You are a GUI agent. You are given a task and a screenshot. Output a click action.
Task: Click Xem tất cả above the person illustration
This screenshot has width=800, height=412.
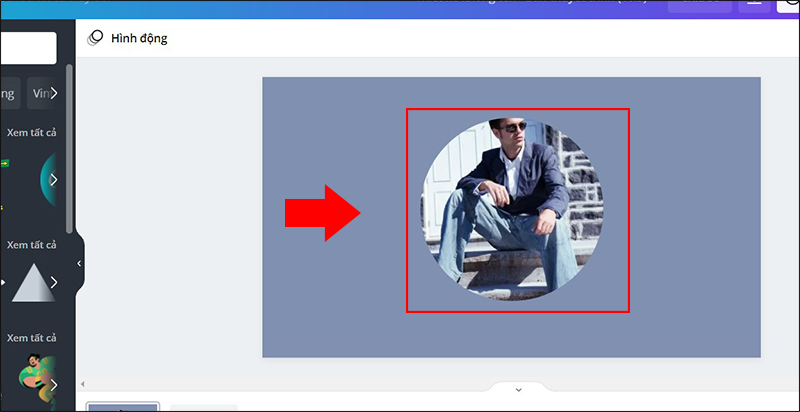pyautogui.click(x=31, y=338)
